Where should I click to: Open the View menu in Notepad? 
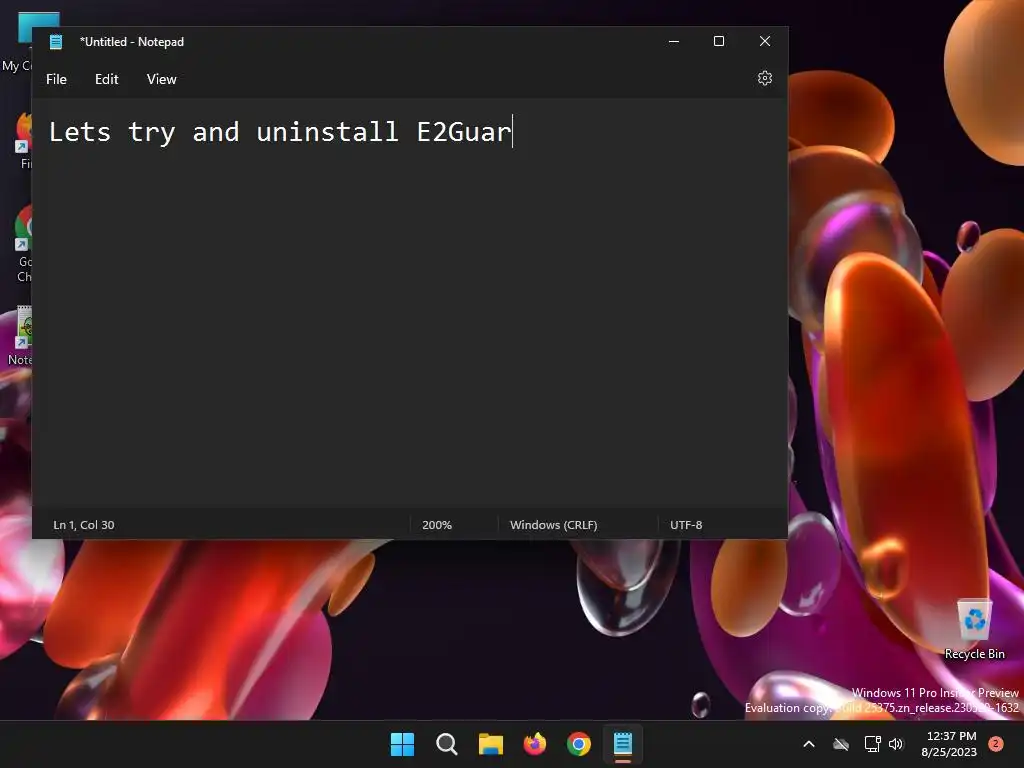tap(161, 79)
